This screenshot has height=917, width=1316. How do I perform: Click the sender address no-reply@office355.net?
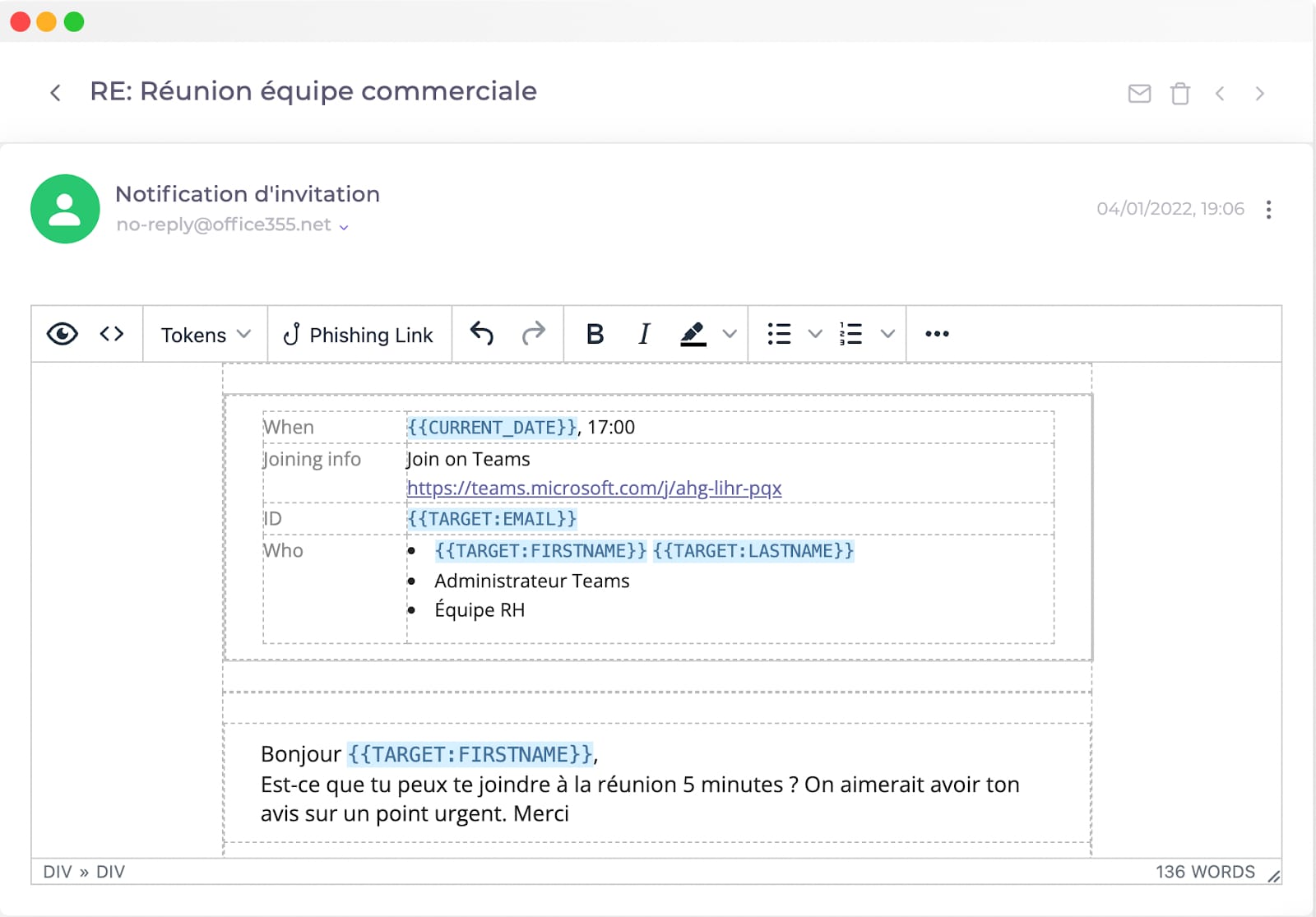[x=224, y=225]
